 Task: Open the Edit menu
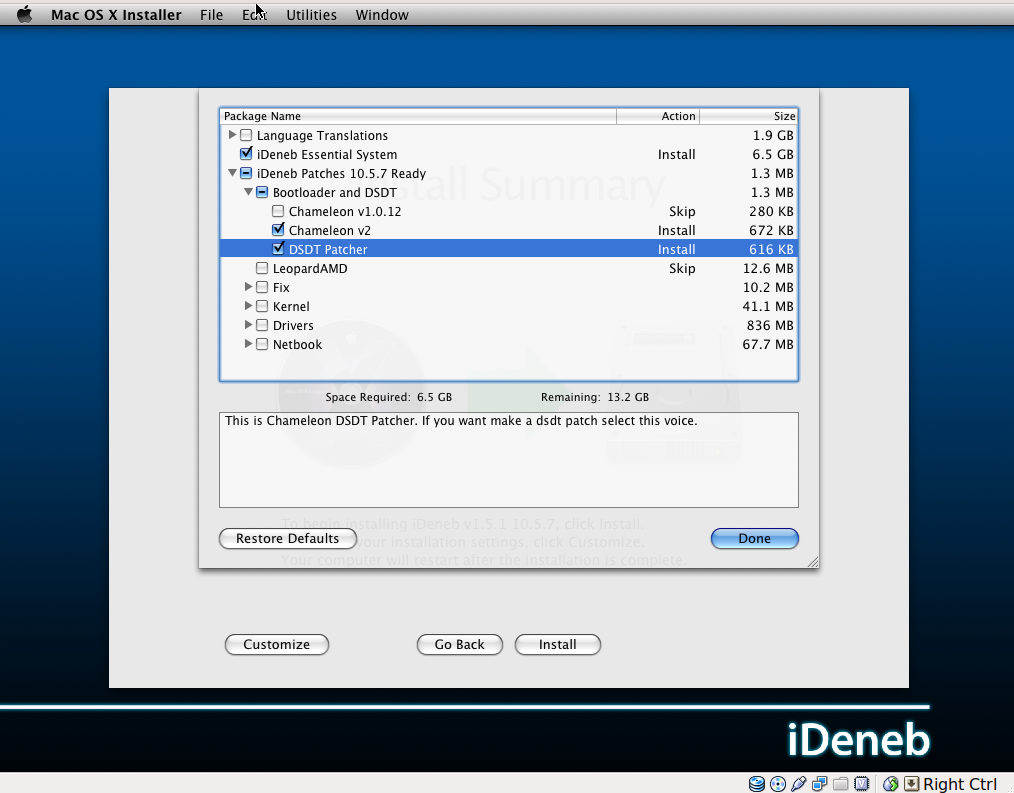click(254, 15)
